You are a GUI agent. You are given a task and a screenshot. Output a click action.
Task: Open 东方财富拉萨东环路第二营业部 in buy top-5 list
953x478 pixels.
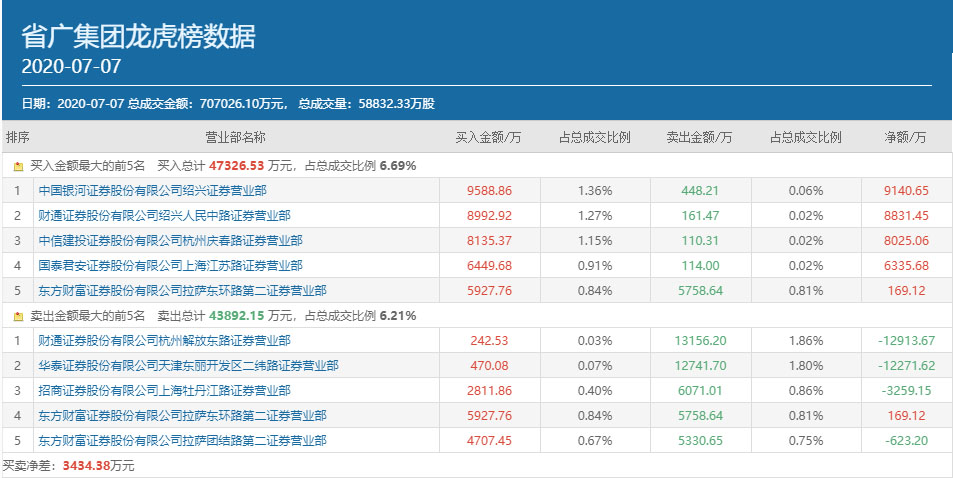click(x=182, y=290)
